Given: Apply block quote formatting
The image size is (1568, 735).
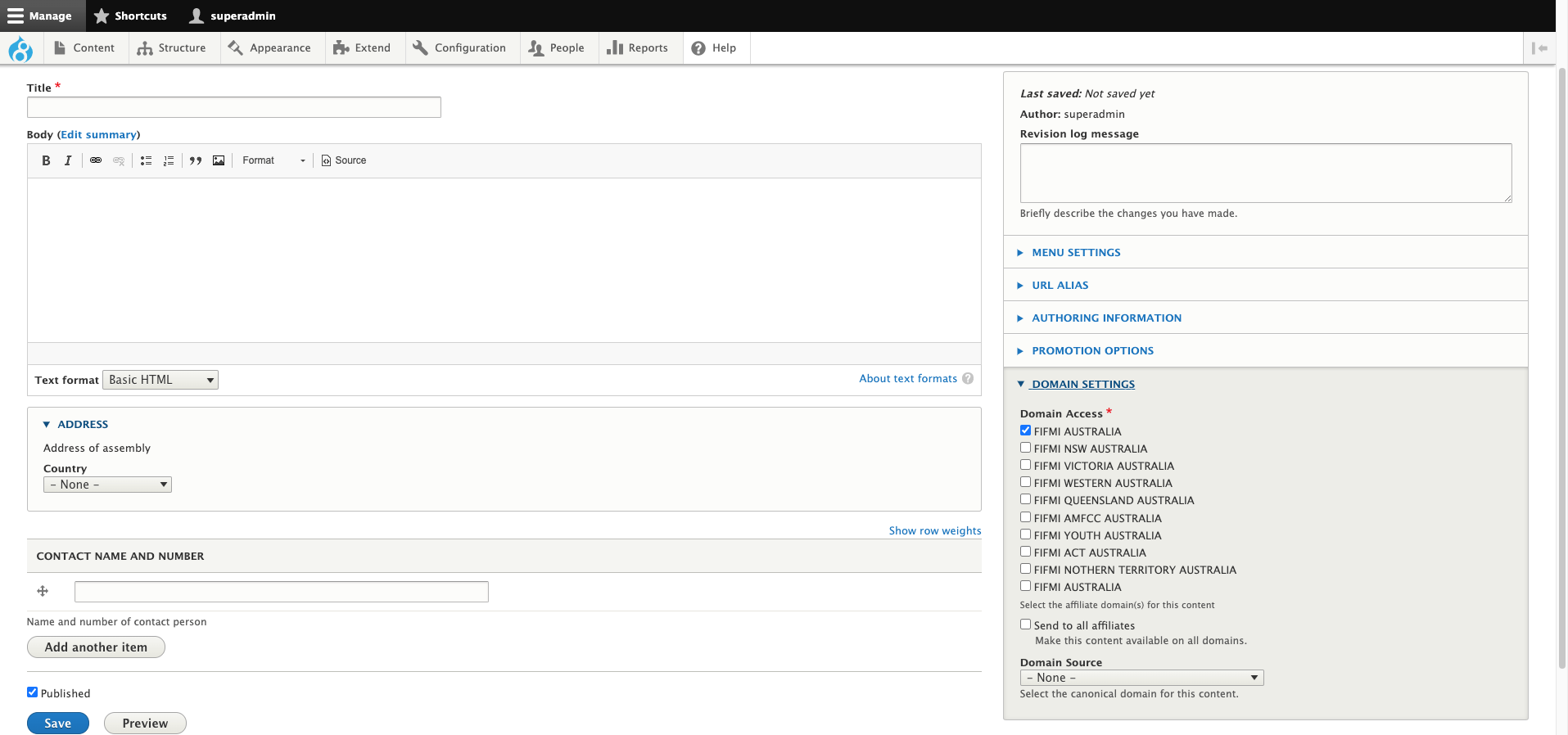Looking at the screenshot, I should (196, 160).
